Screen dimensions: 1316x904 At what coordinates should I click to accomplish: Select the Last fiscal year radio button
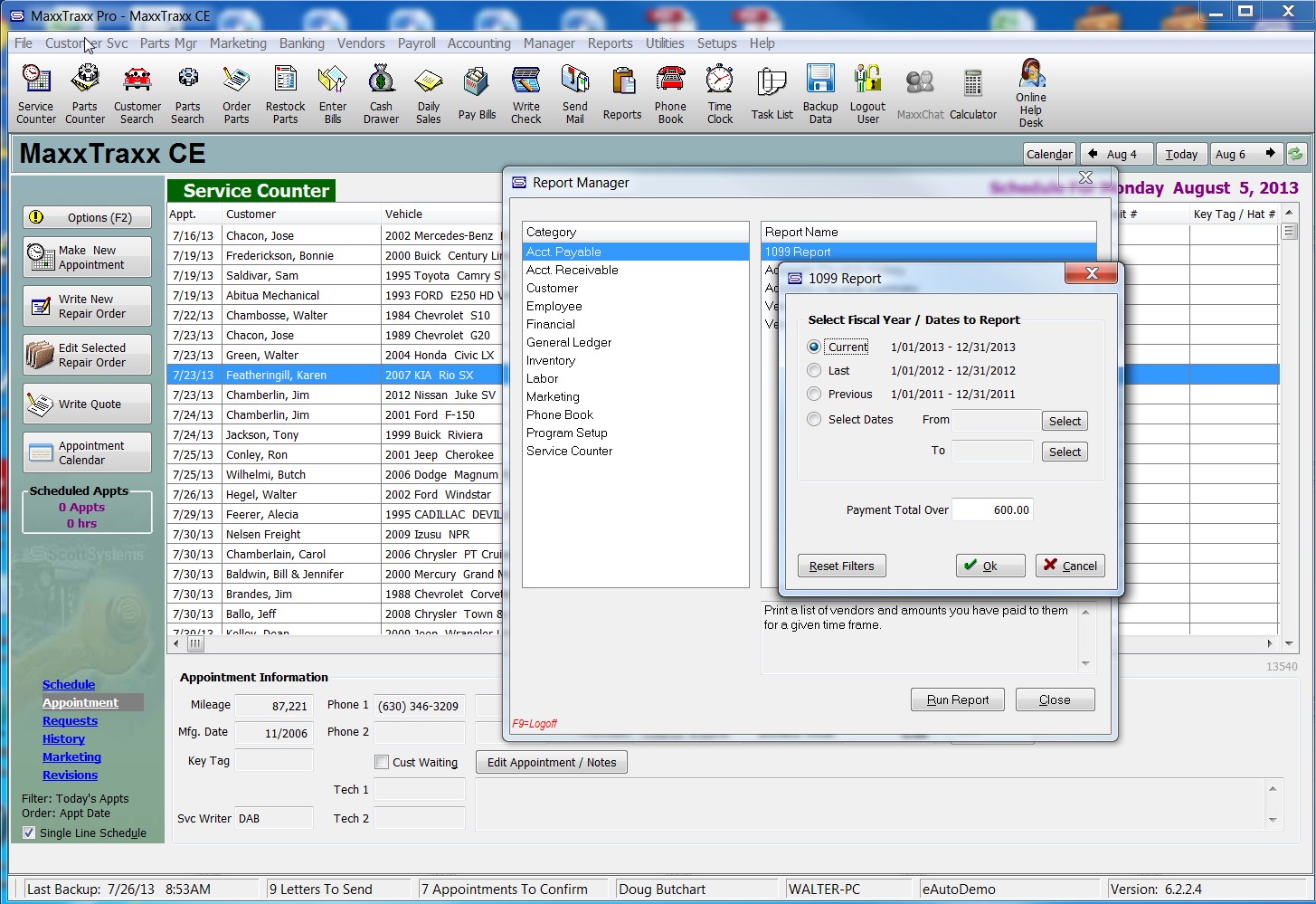[x=814, y=370]
